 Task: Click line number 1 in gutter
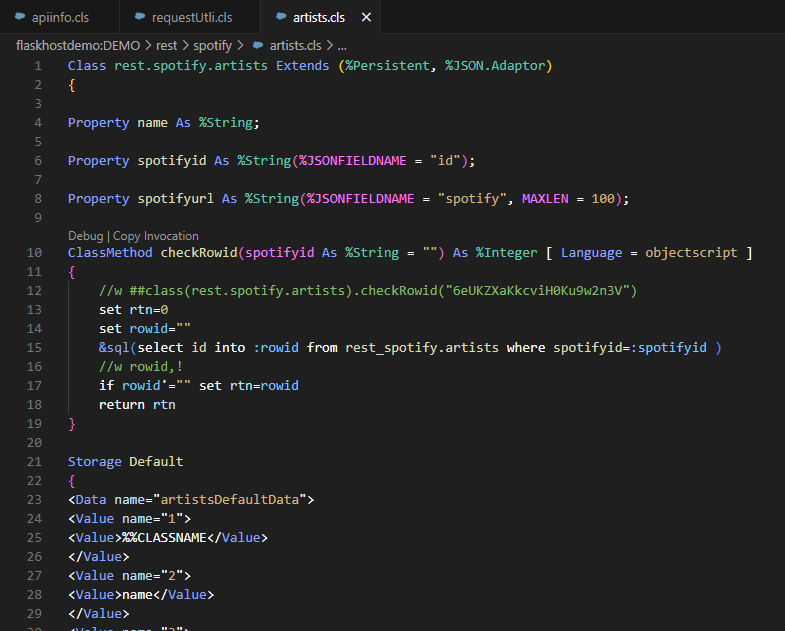click(38, 66)
